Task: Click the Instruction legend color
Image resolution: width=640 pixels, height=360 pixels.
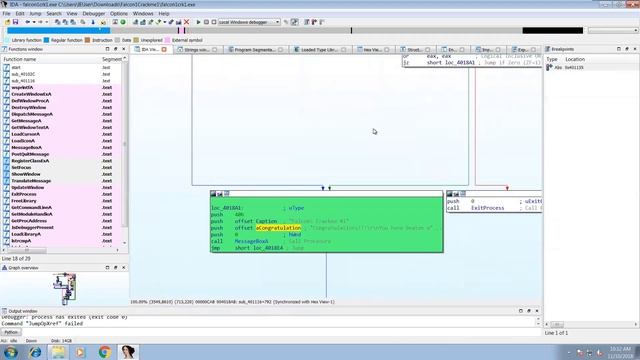Action: pos(87,40)
